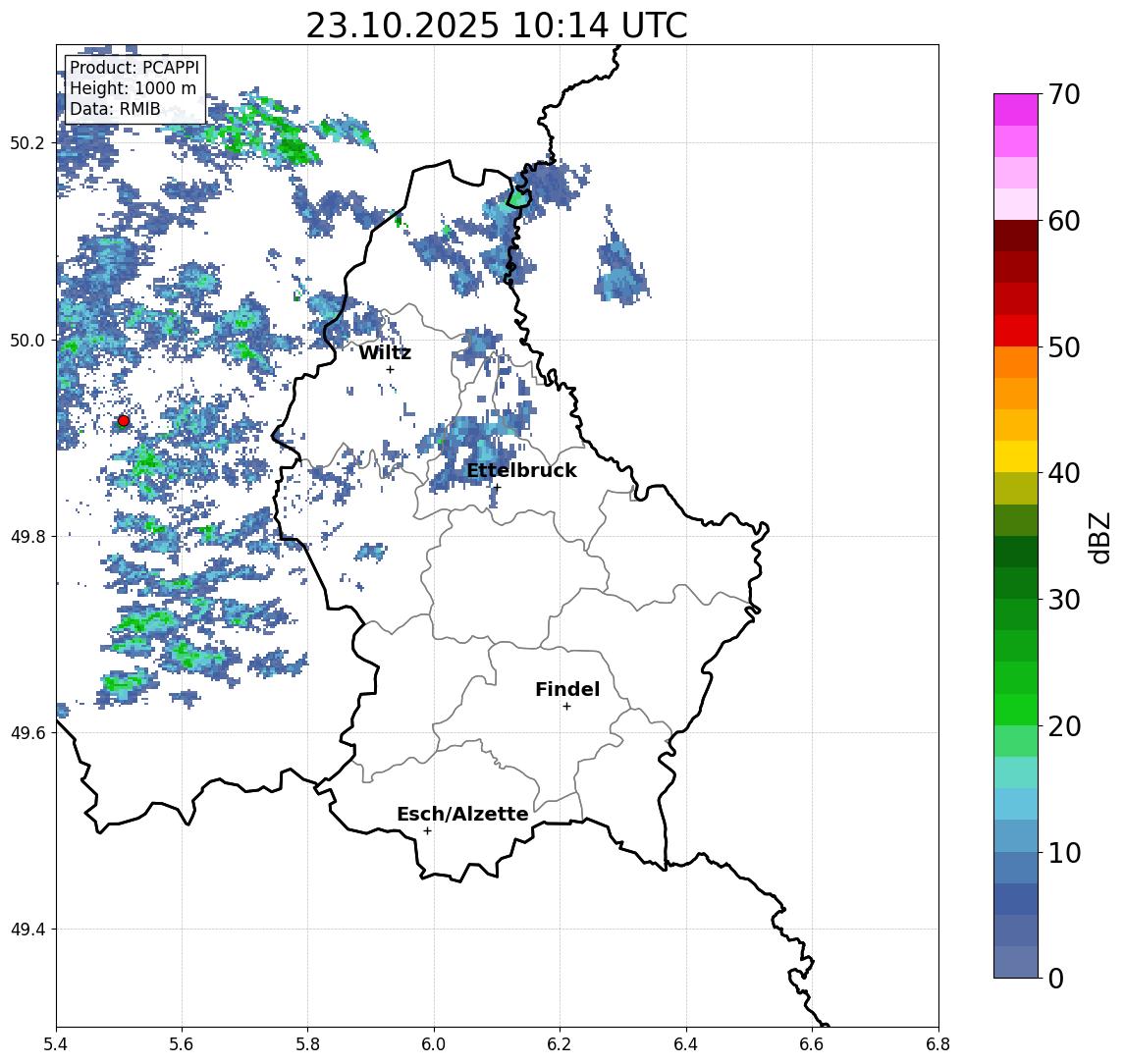Pick the bright green swatch just above 20
This screenshot has height=1064, width=1124.
click(x=1016, y=709)
